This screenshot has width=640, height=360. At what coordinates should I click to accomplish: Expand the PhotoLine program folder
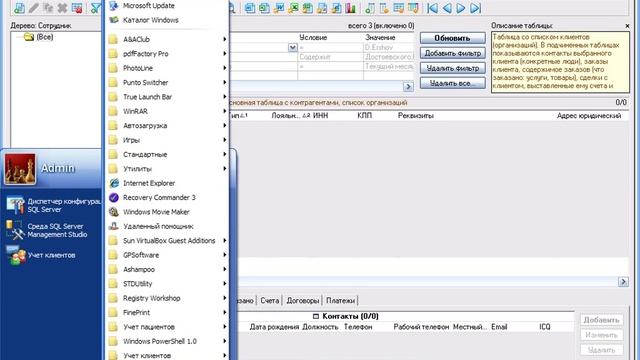point(167,68)
